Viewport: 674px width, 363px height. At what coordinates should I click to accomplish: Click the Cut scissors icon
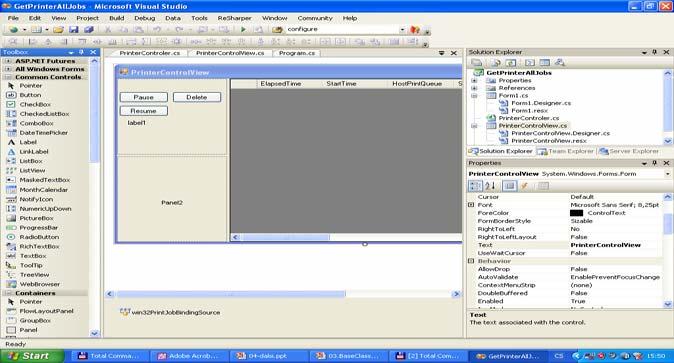coord(108,30)
